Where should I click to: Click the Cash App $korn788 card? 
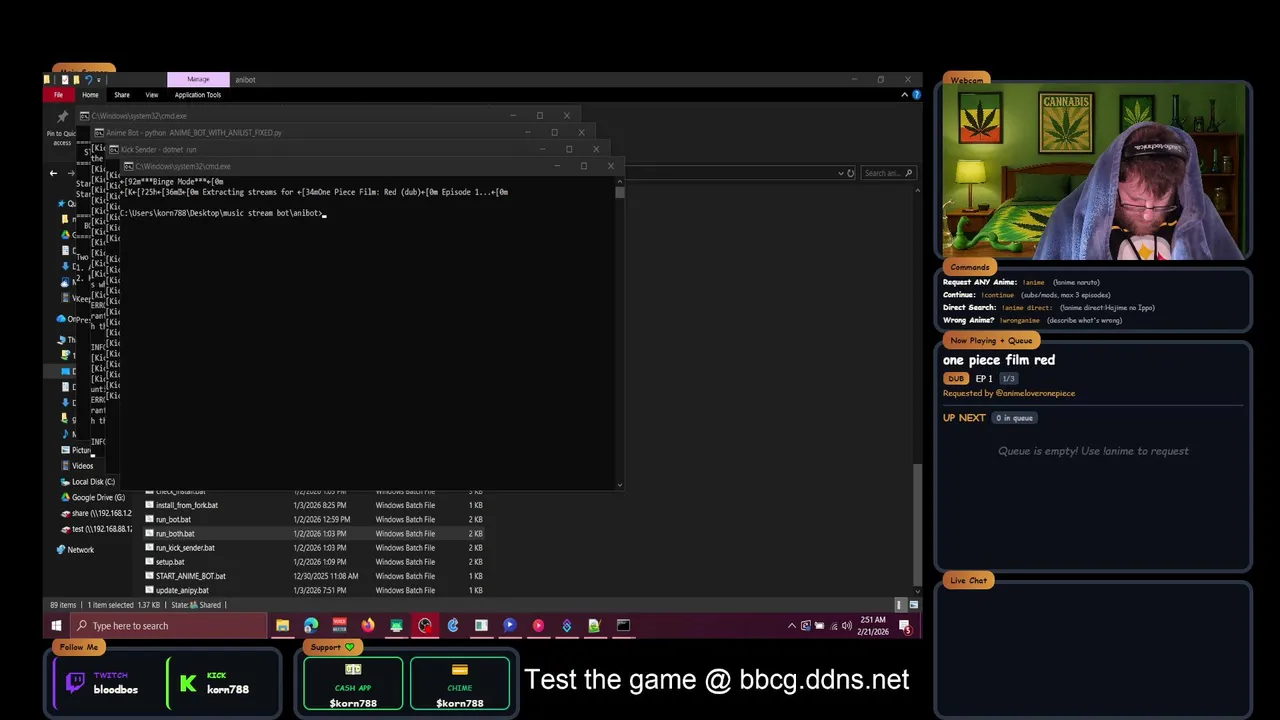pos(353,683)
